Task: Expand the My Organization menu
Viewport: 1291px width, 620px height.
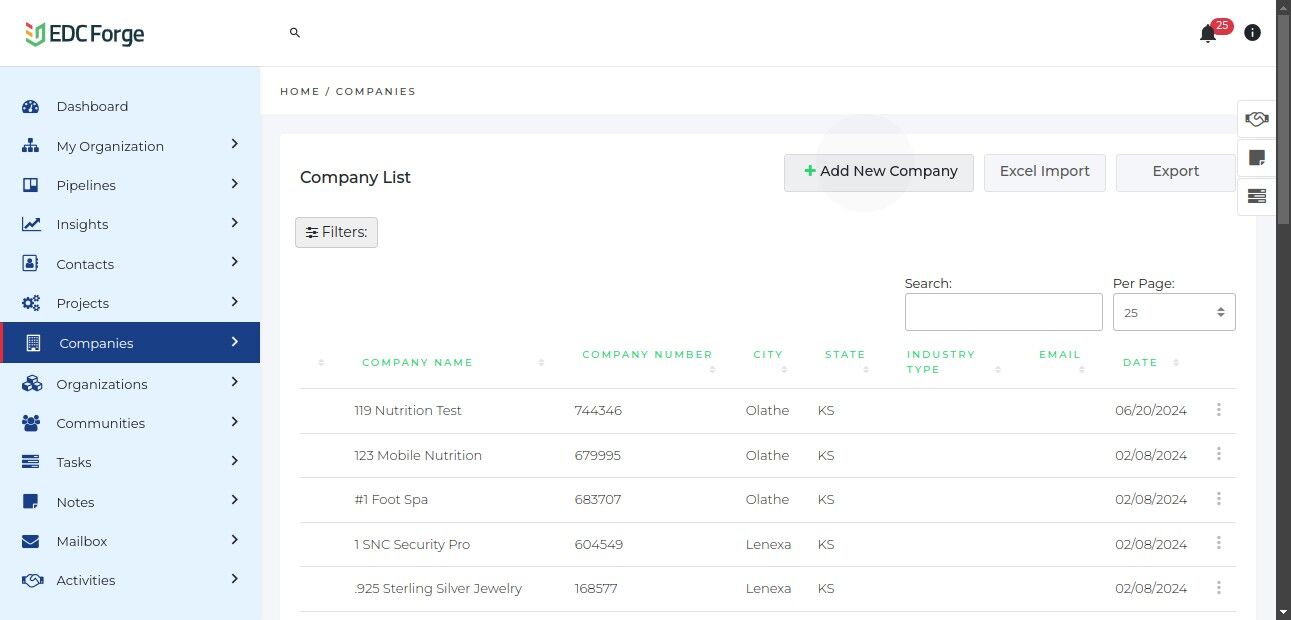Action: tap(130, 146)
